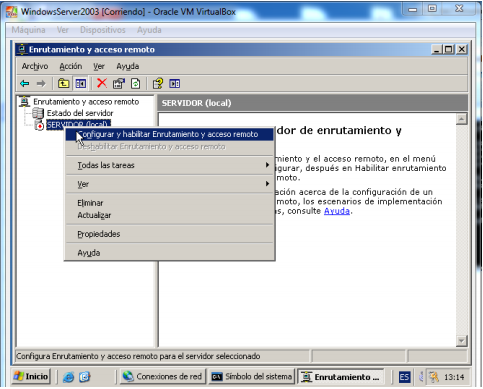Click the ES language indicator
Screen dimensions: 483x389
tap(404, 377)
